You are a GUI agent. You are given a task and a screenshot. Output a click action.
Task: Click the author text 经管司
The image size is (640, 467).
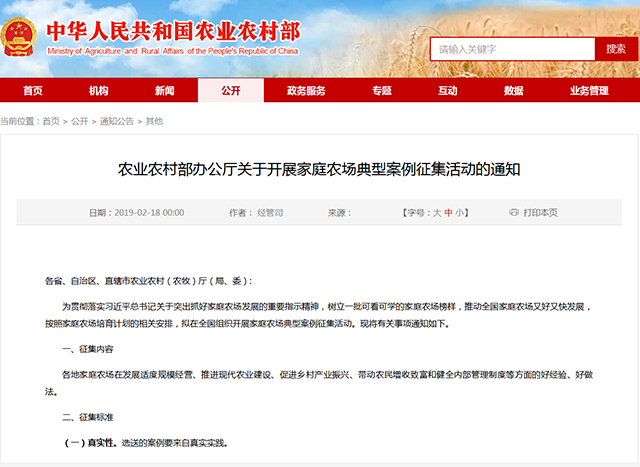(x=270, y=213)
